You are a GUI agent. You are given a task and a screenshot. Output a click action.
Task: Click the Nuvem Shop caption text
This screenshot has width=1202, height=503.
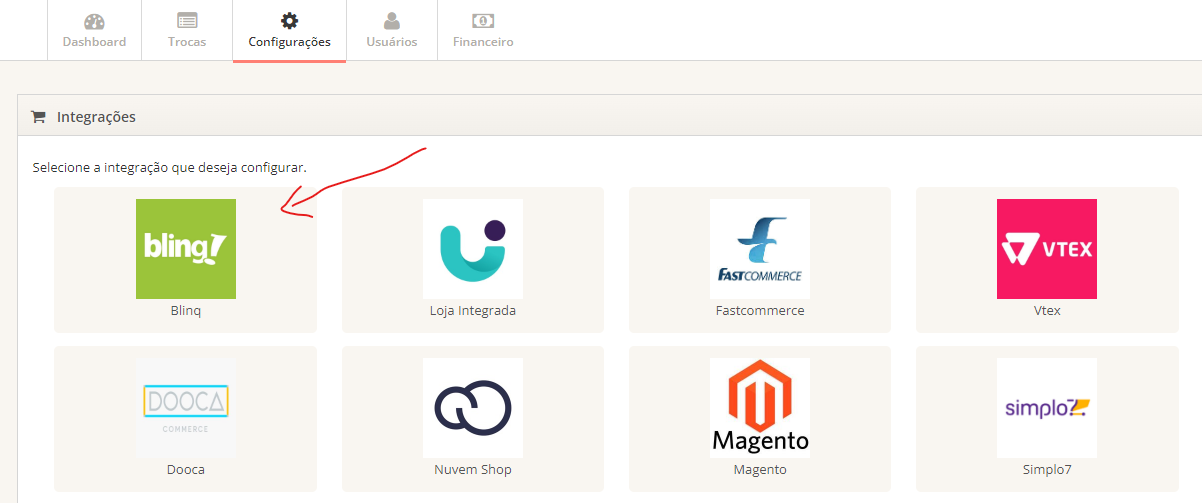(x=473, y=470)
